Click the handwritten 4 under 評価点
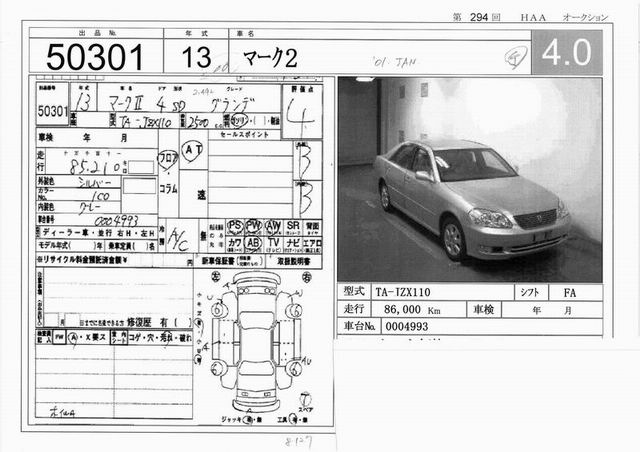The image size is (640, 452). click(300, 116)
